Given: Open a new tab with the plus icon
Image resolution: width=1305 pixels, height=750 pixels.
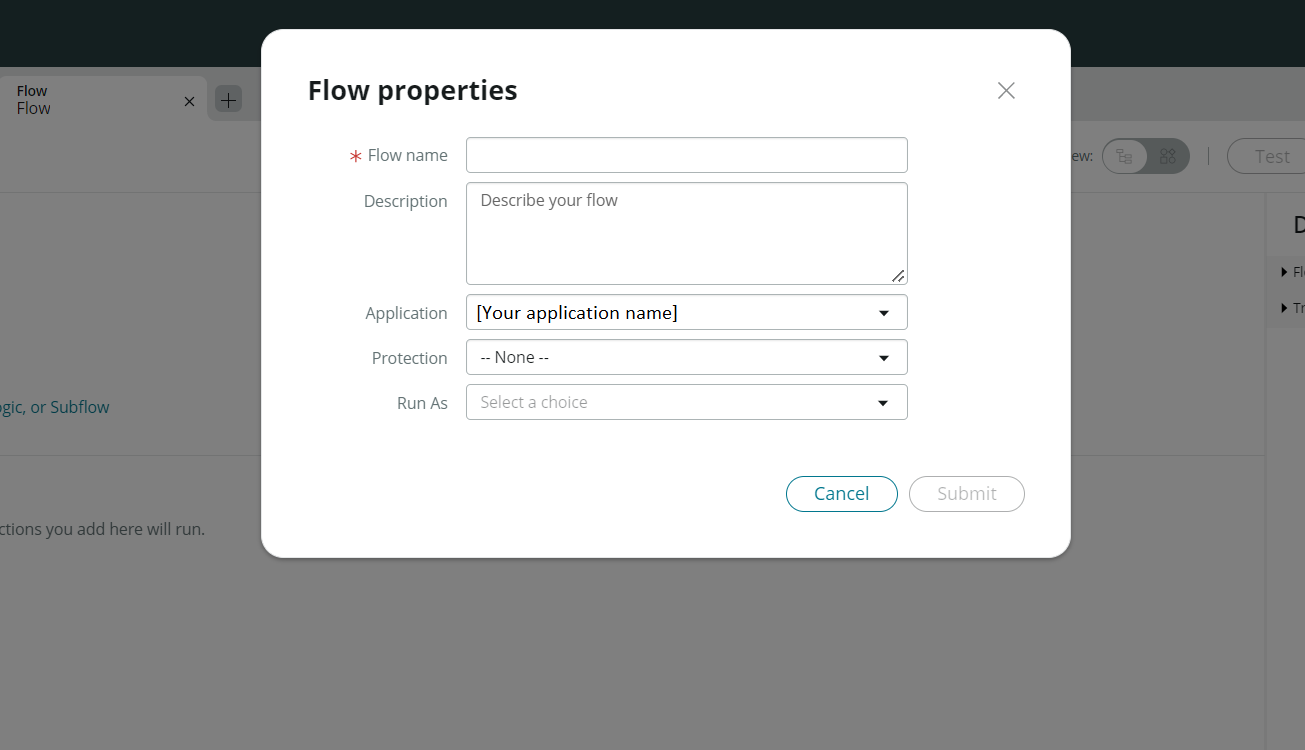Looking at the screenshot, I should pos(227,99).
